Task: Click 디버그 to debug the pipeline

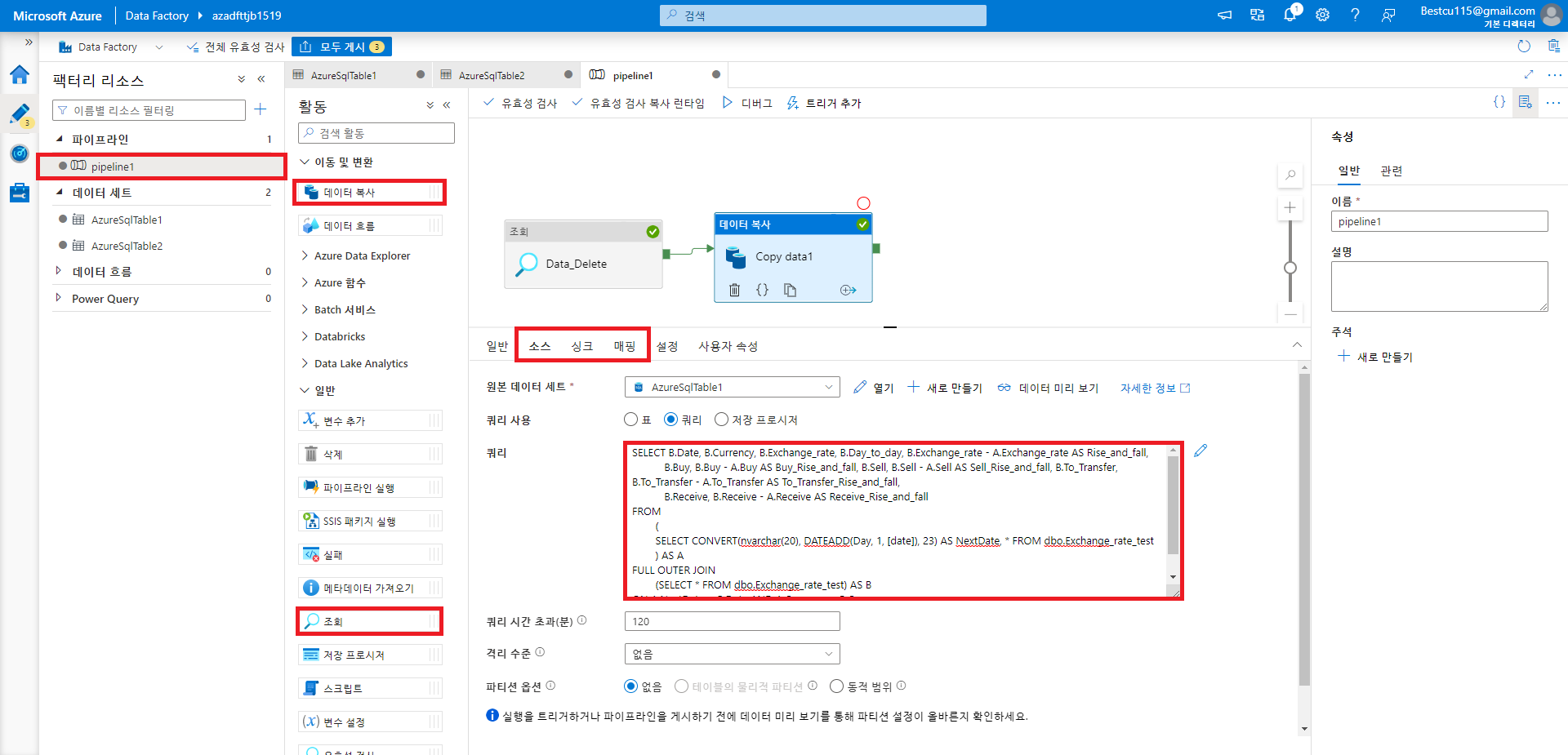Action: (747, 103)
